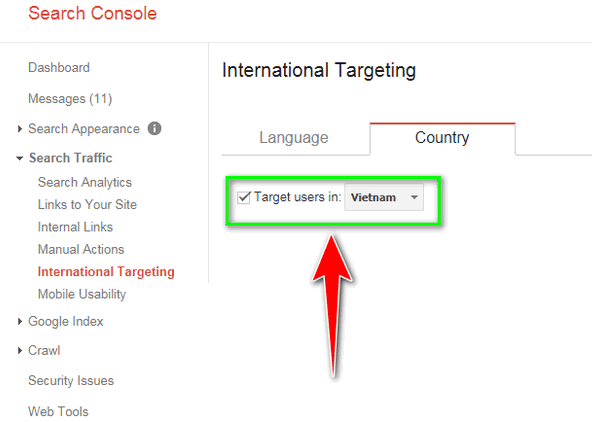Open the Mobile Usability report
592x422 pixels.
point(82,294)
